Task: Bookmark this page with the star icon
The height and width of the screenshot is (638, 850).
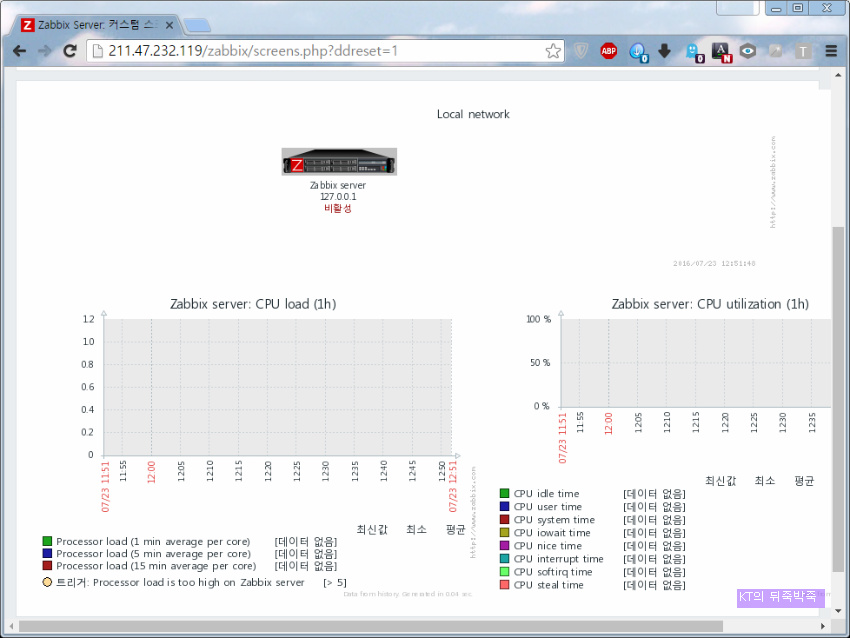Action: click(553, 51)
